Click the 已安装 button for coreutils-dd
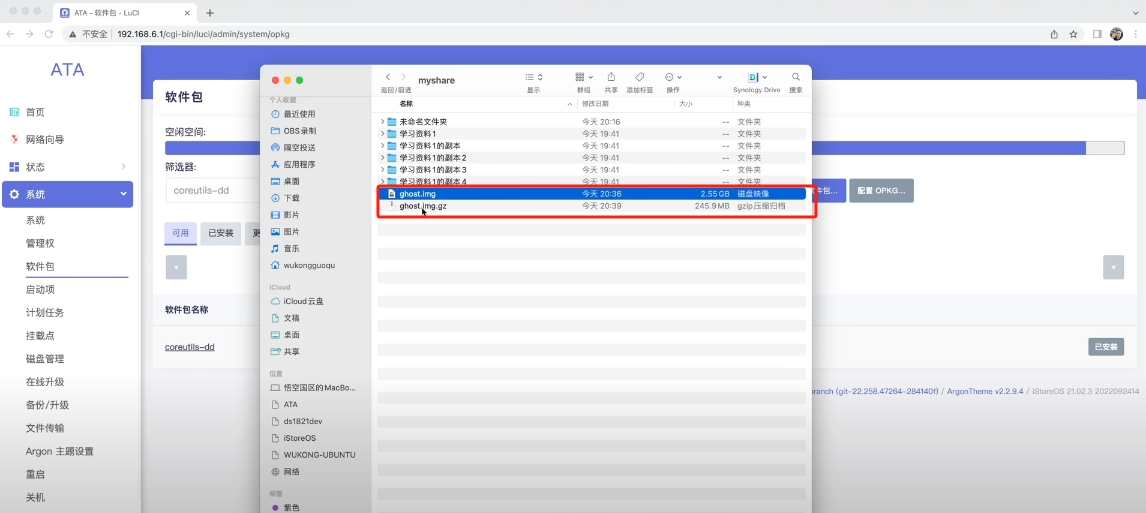1146x513 pixels. coord(1106,346)
